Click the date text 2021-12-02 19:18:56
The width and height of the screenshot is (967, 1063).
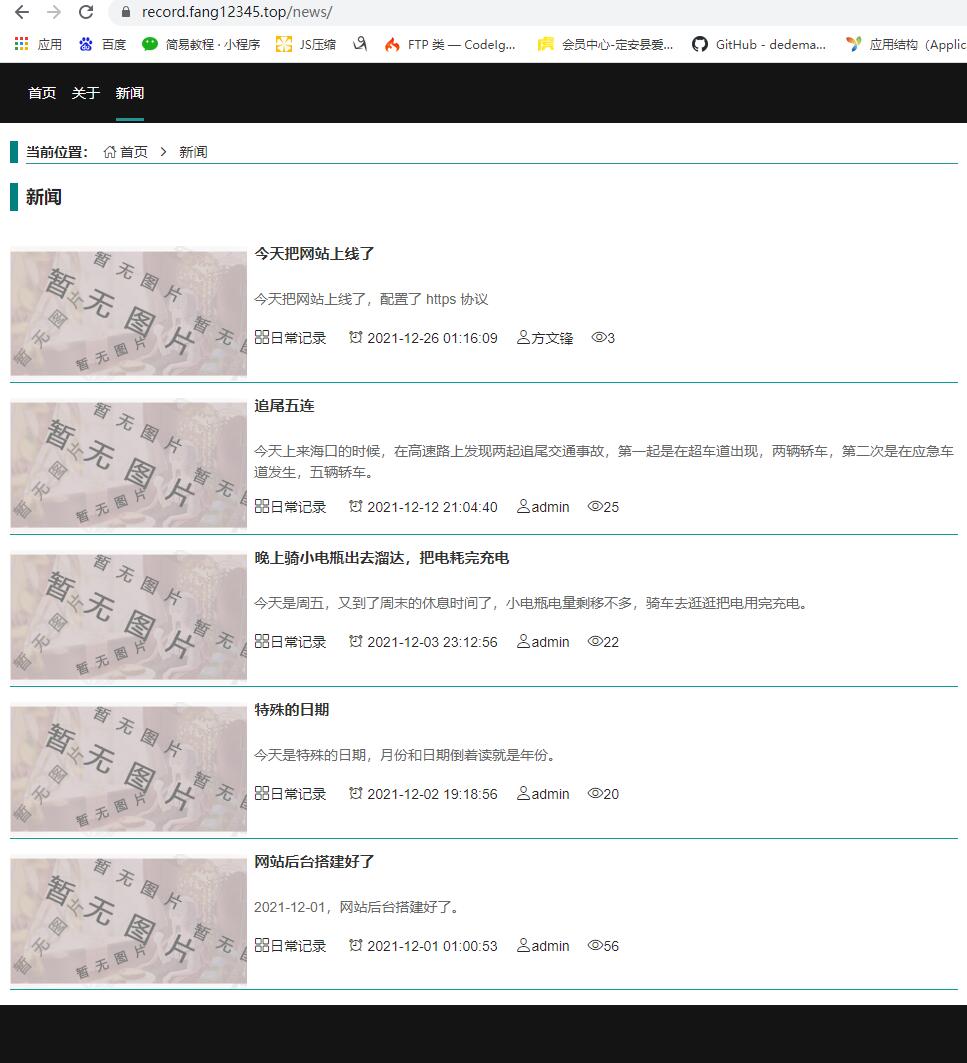[433, 794]
